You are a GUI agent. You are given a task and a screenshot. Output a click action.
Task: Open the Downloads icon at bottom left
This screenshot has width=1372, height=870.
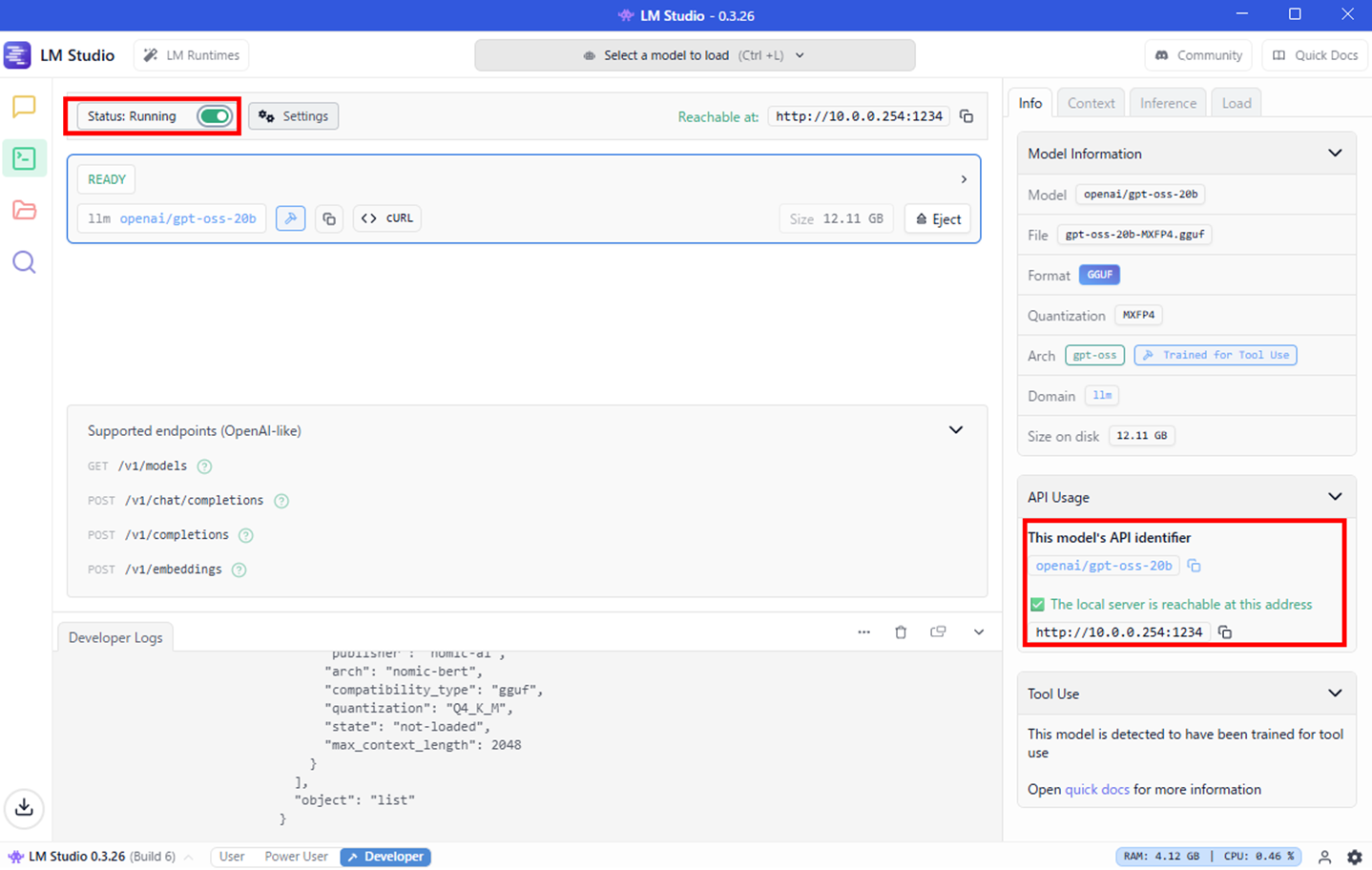click(24, 808)
